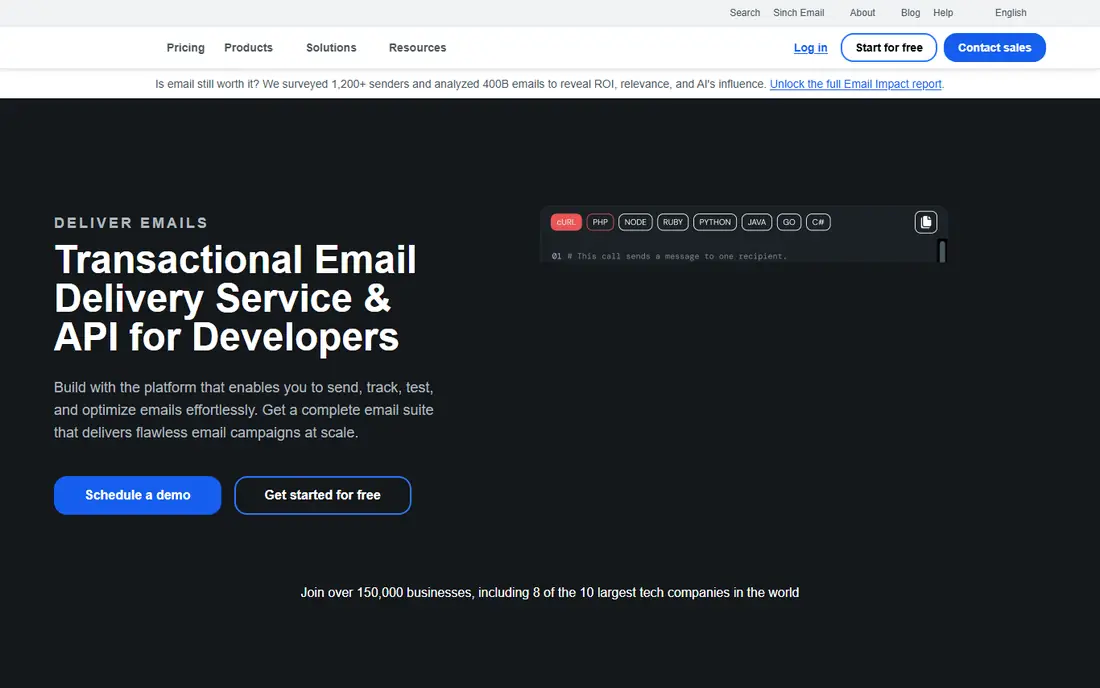
Task: Switch to the PHP code tab
Action: coord(600,222)
